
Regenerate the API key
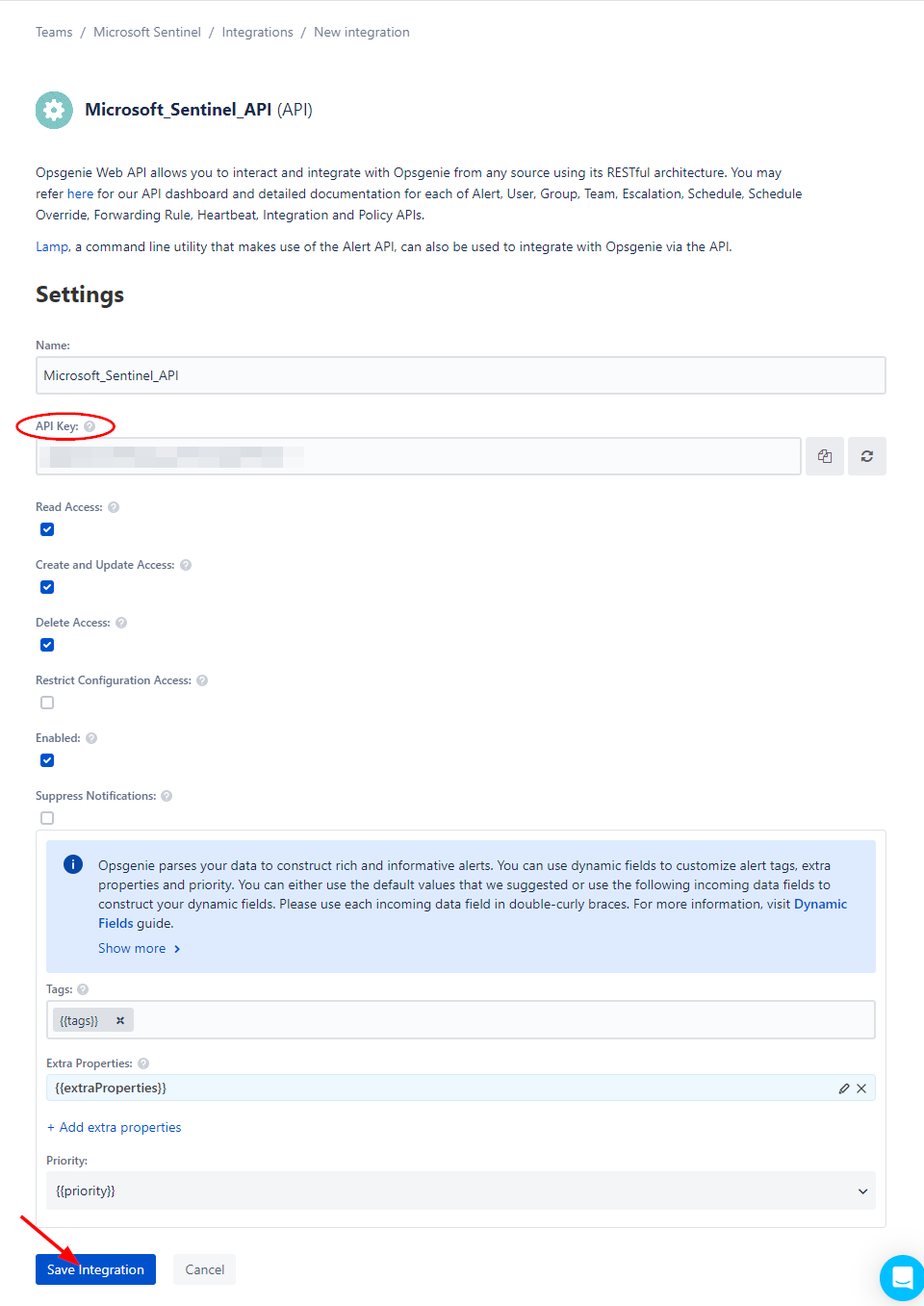867,456
